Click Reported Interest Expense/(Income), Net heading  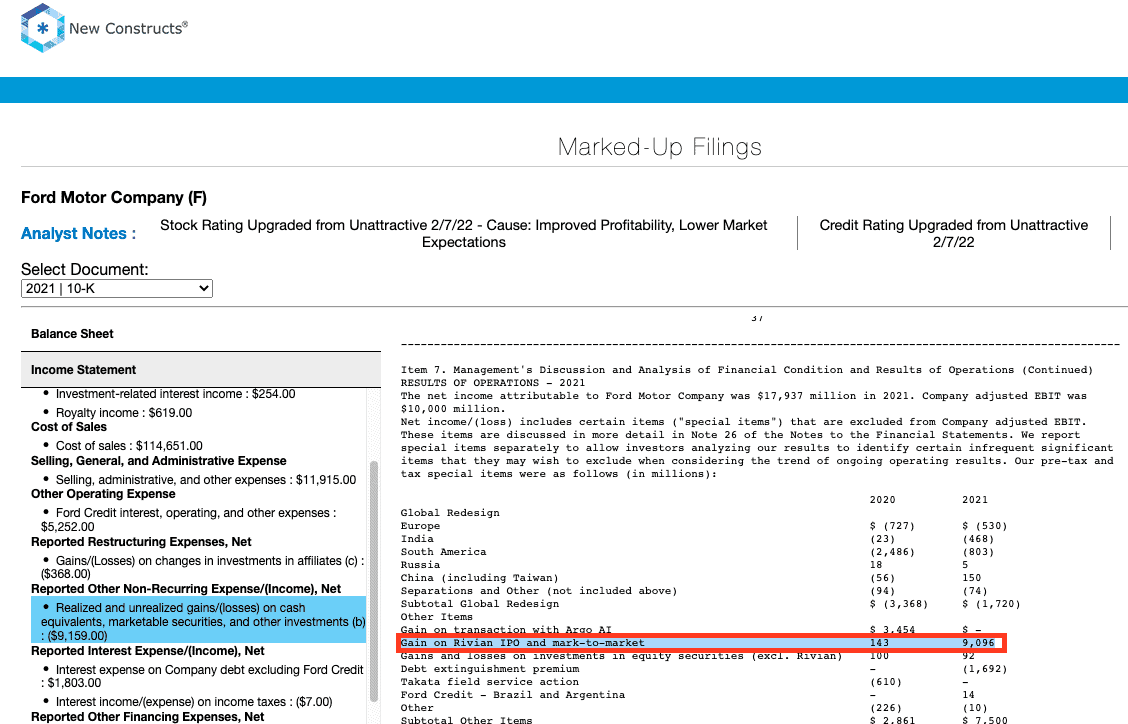[147, 651]
